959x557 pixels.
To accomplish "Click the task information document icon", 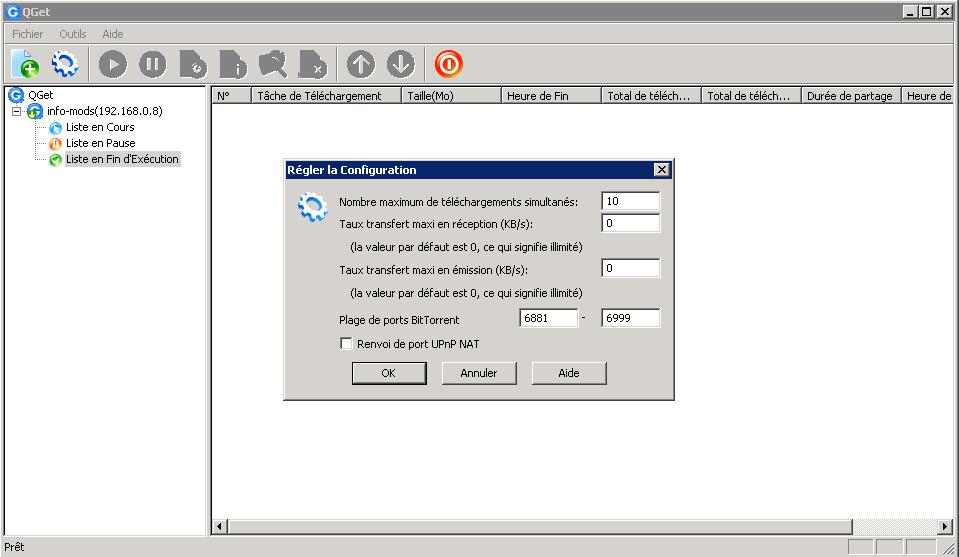I will pyautogui.click(x=233, y=64).
